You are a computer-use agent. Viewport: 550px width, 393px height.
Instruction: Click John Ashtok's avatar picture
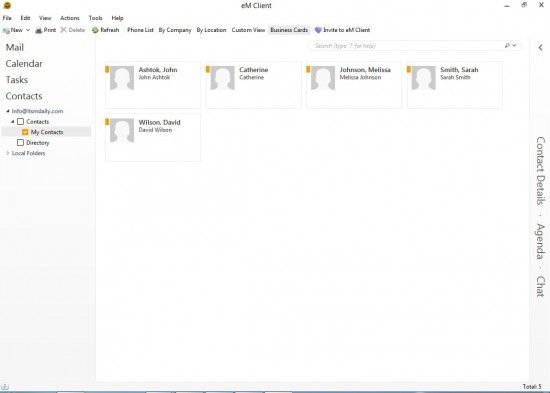tap(122, 78)
